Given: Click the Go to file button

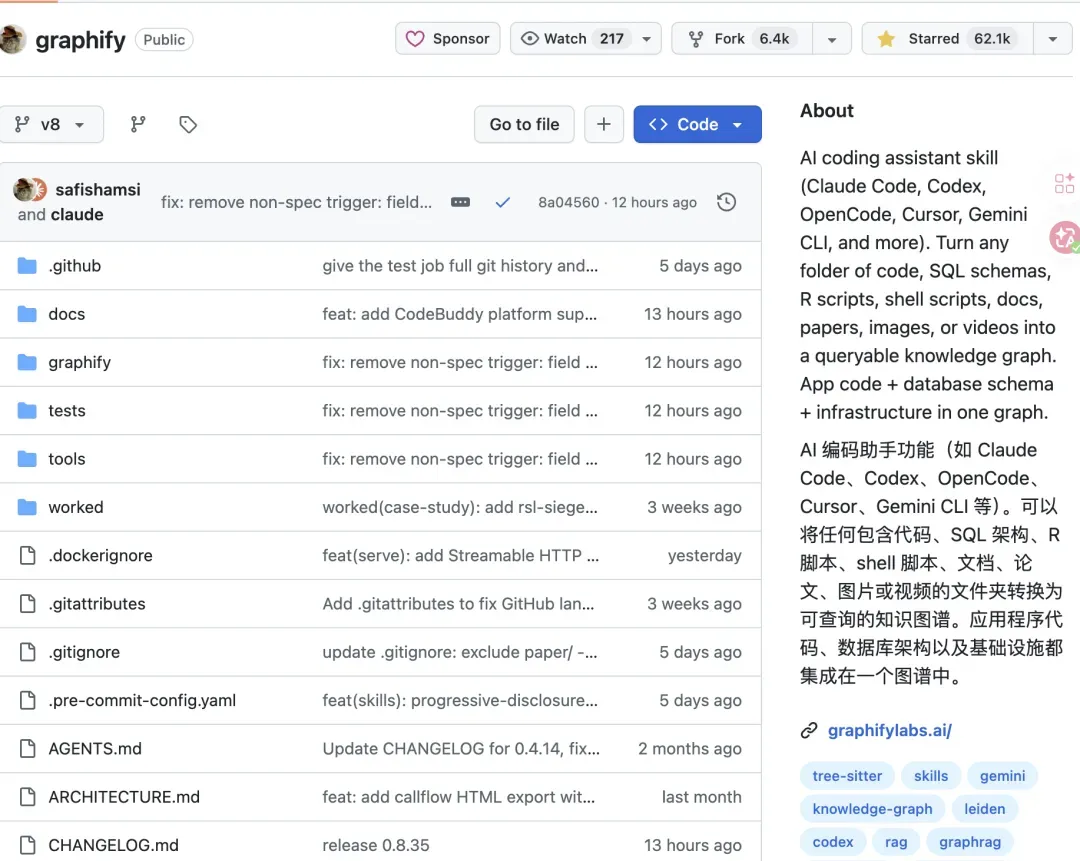Looking at the screenshot, I should tap(524, 124).
